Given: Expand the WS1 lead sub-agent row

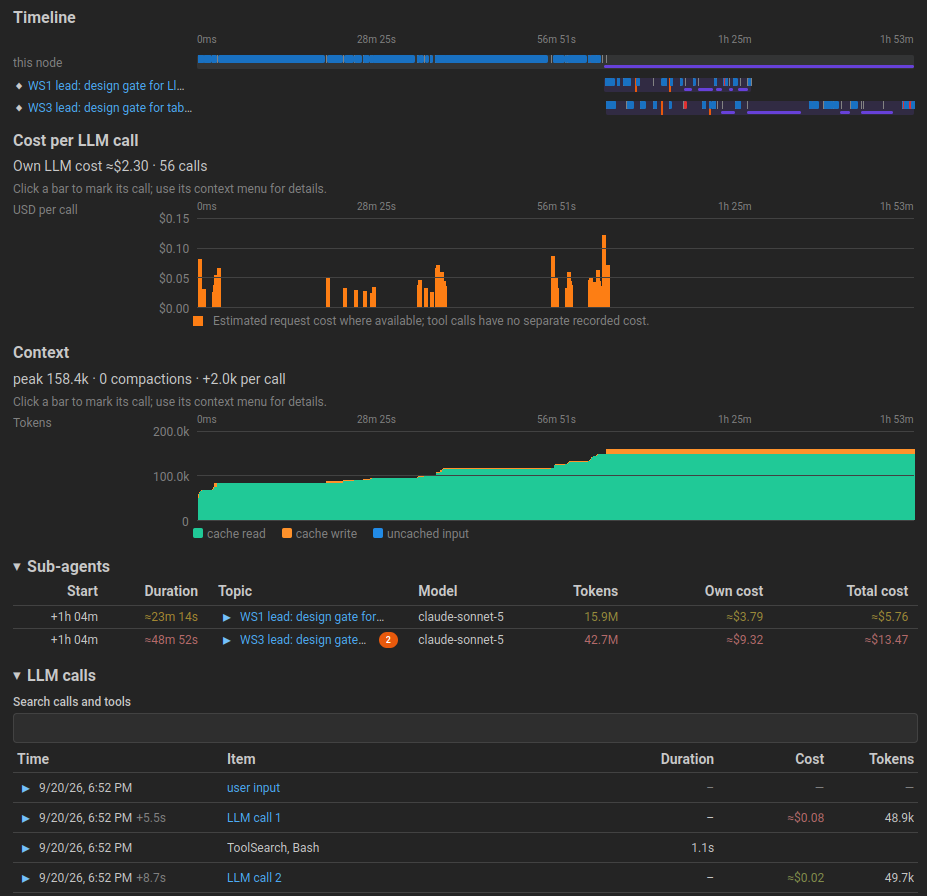Looking at the screenshot, I should point(226,617).
